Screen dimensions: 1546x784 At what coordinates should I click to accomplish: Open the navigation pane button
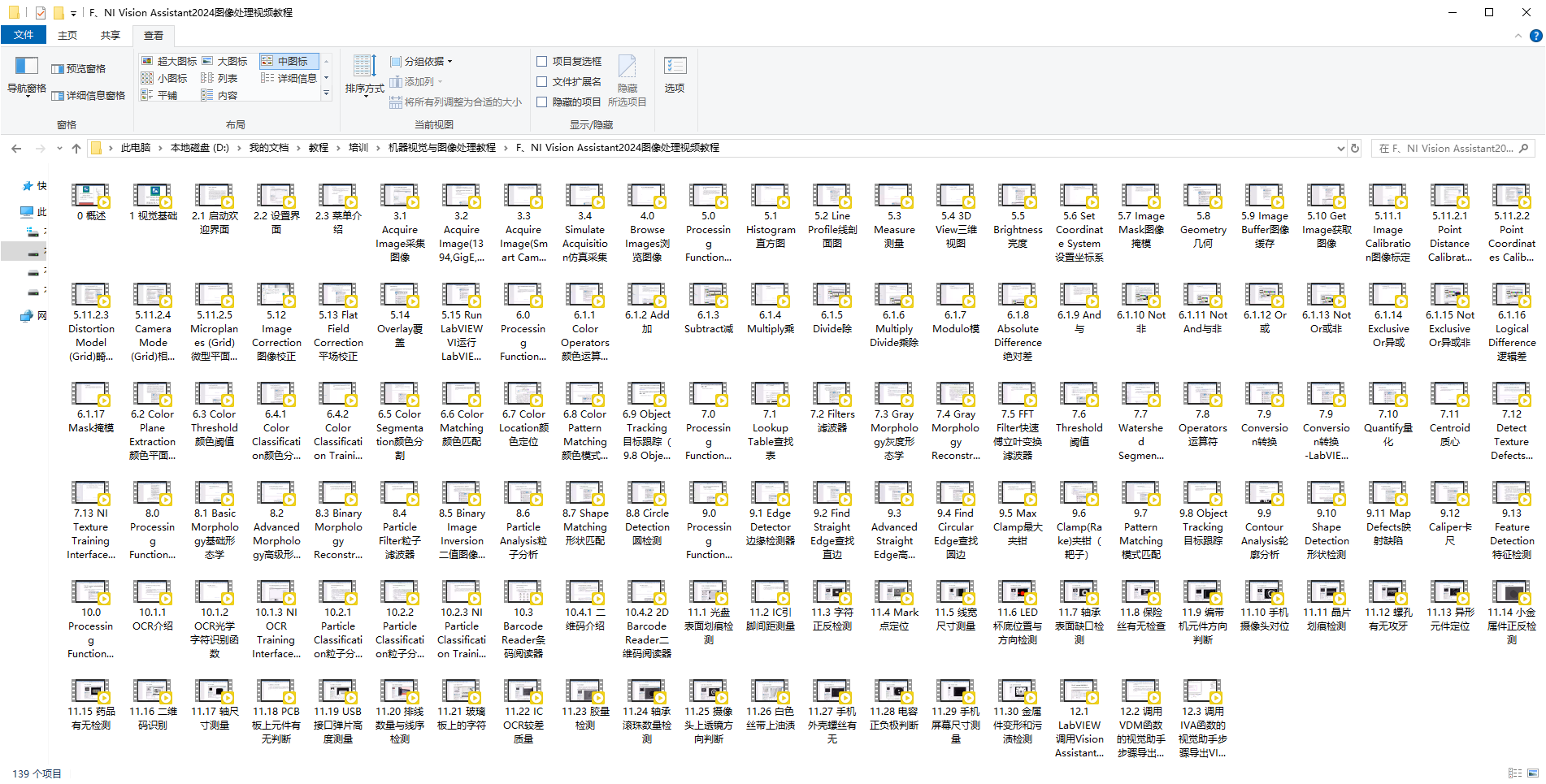(x=27, y=76)
